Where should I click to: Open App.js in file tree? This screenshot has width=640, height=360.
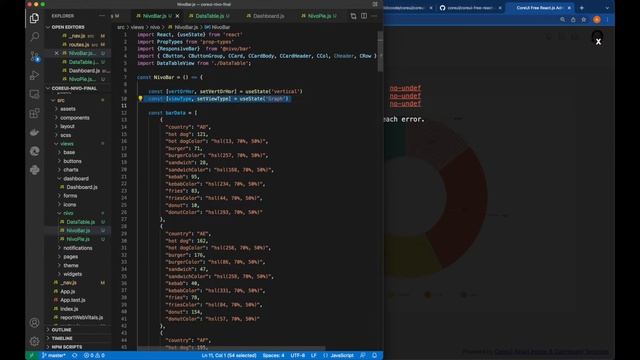pos(68,291)
